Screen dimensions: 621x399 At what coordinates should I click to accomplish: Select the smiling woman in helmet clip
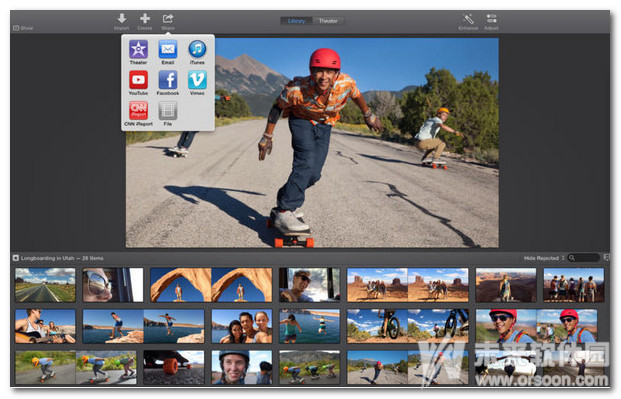coord(242,367)
